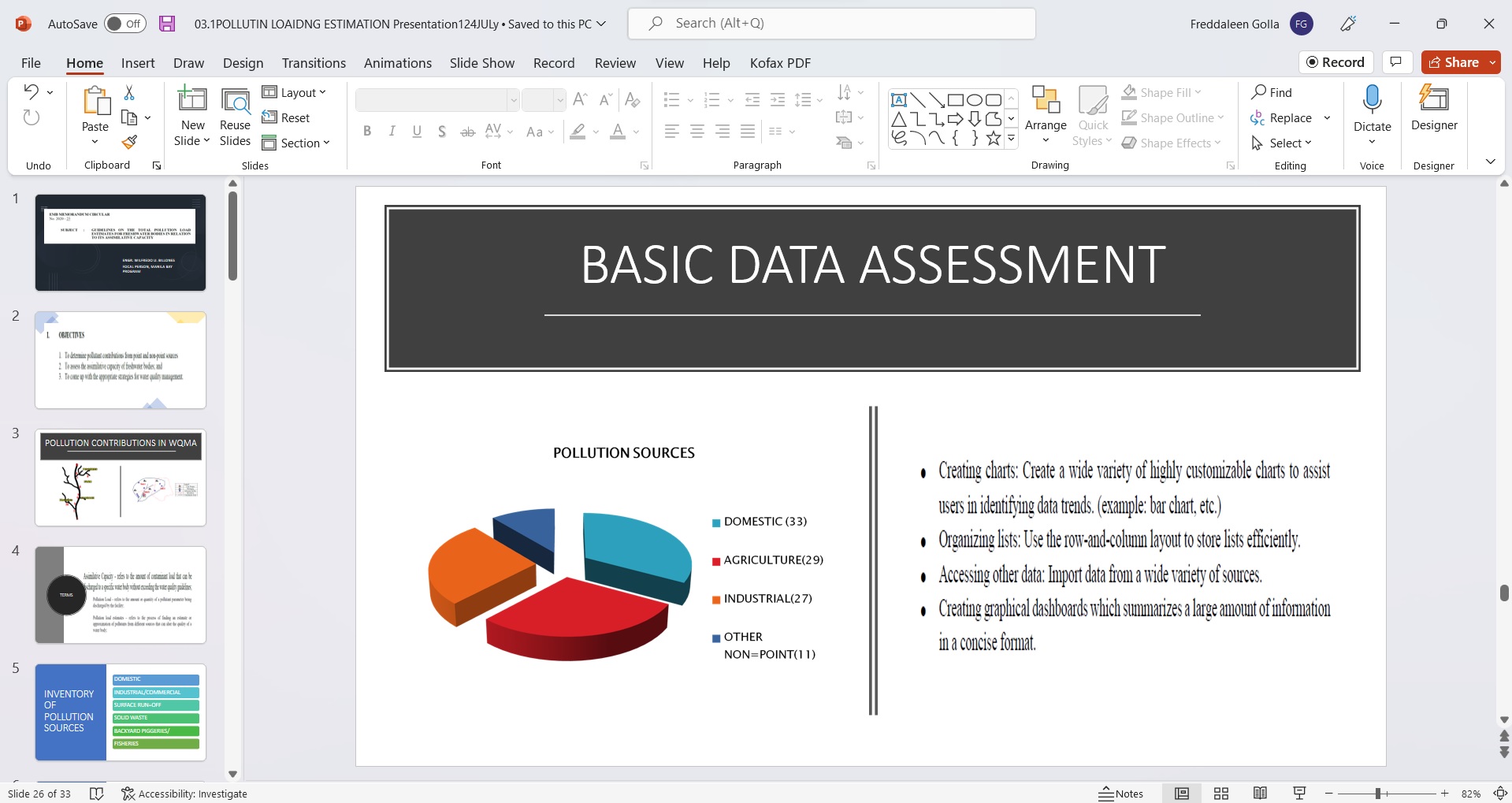Switch to the Design tab
The width and height of the screenshot is (1512, 803).
click(243, 63)
